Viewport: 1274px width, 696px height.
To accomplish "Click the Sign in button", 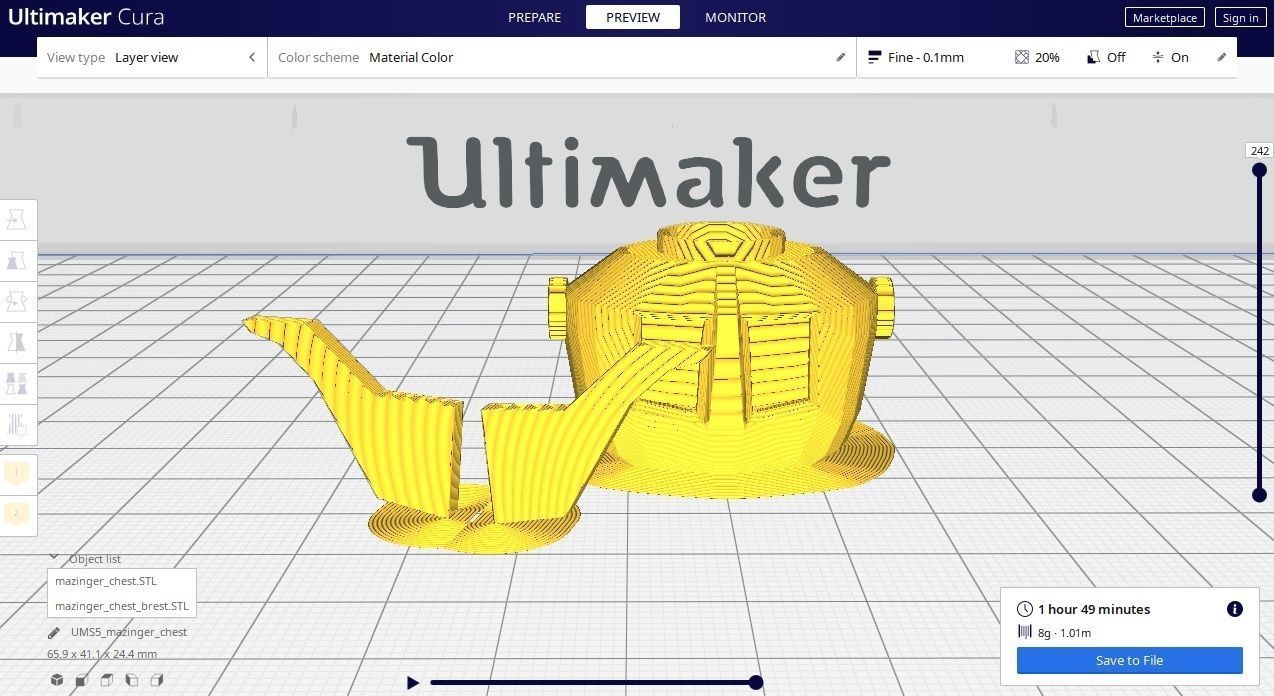I will [1240, 17].
